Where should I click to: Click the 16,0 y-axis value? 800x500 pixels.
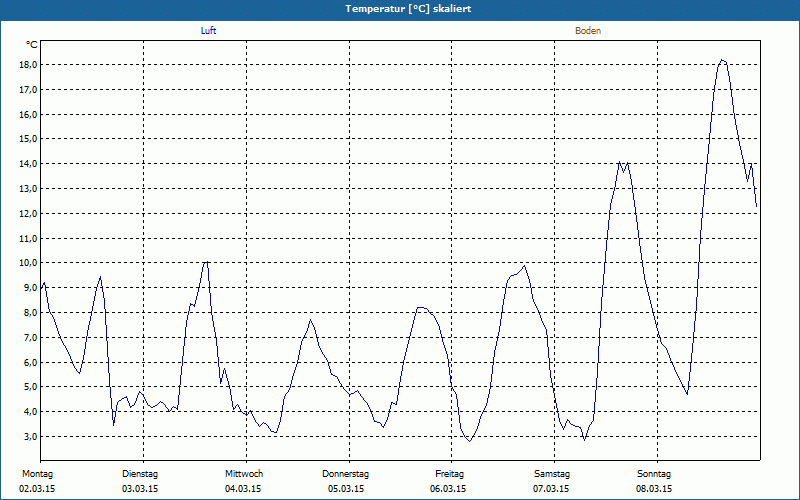tap(29, 114)
